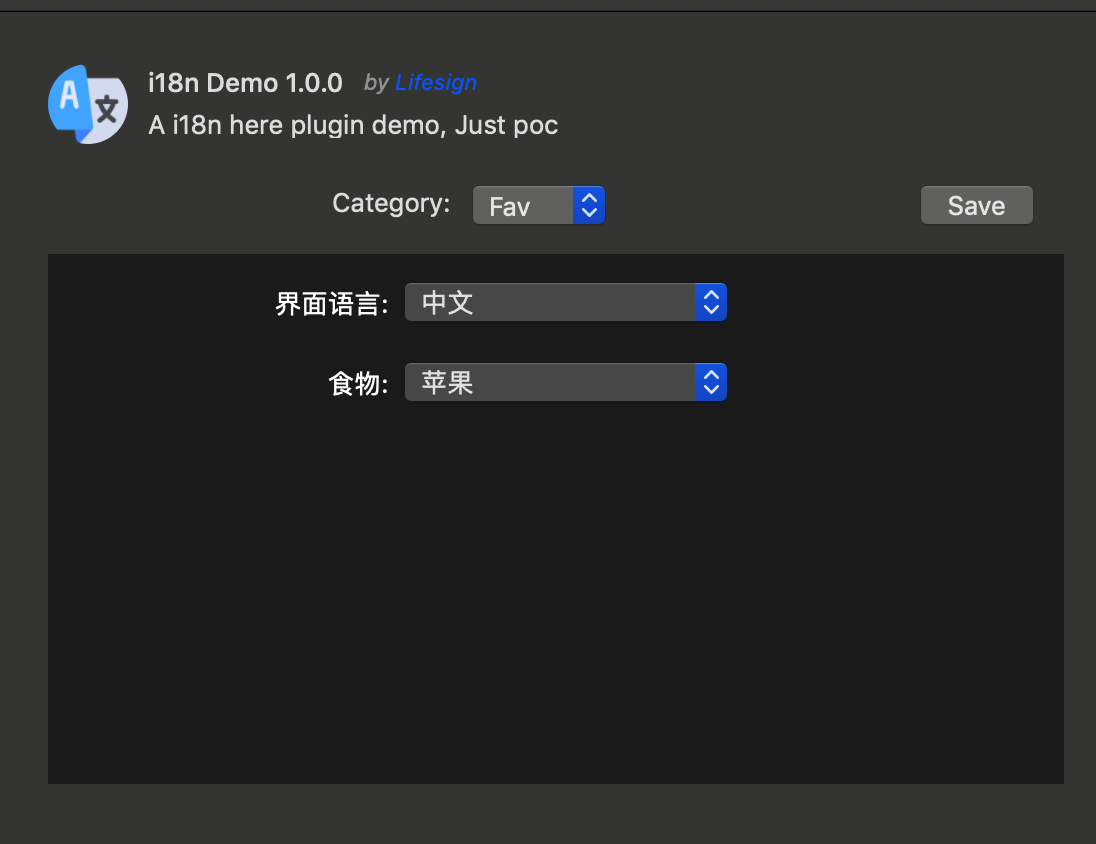The image size is (1096, 844).
Task: Open the Lifesign author link
Action: [x=436, y=83]
